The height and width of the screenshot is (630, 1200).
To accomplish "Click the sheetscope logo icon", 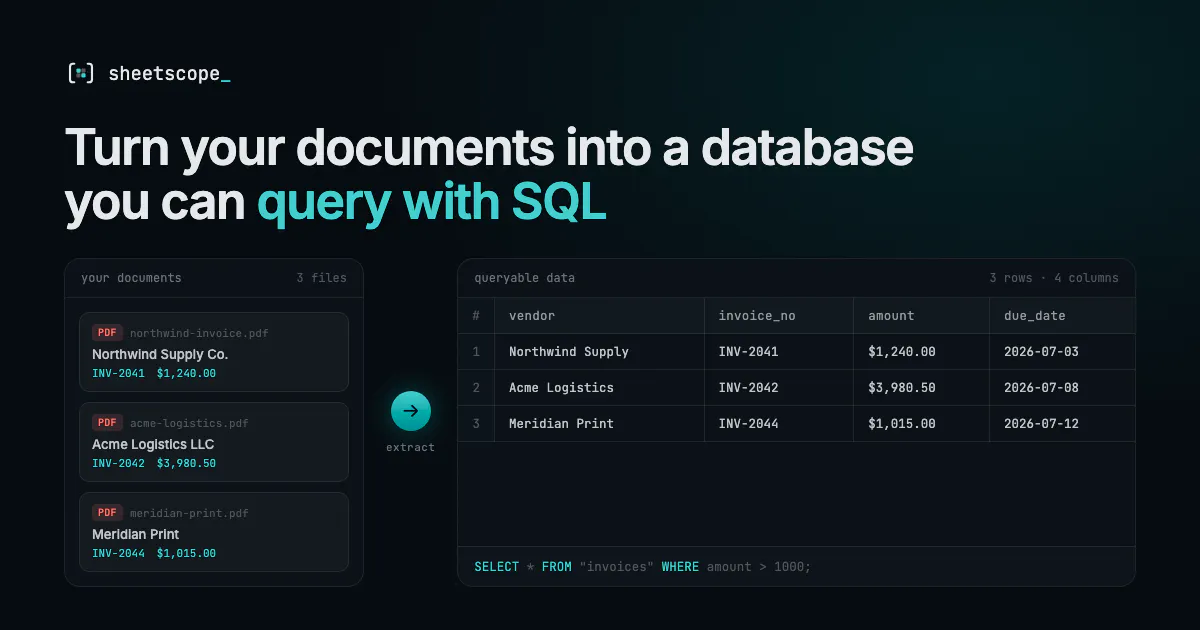I will (x=81, y=73).
